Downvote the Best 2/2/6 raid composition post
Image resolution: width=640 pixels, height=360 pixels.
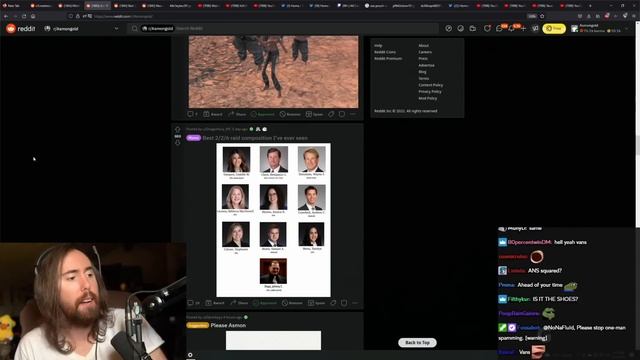(178, 142)
